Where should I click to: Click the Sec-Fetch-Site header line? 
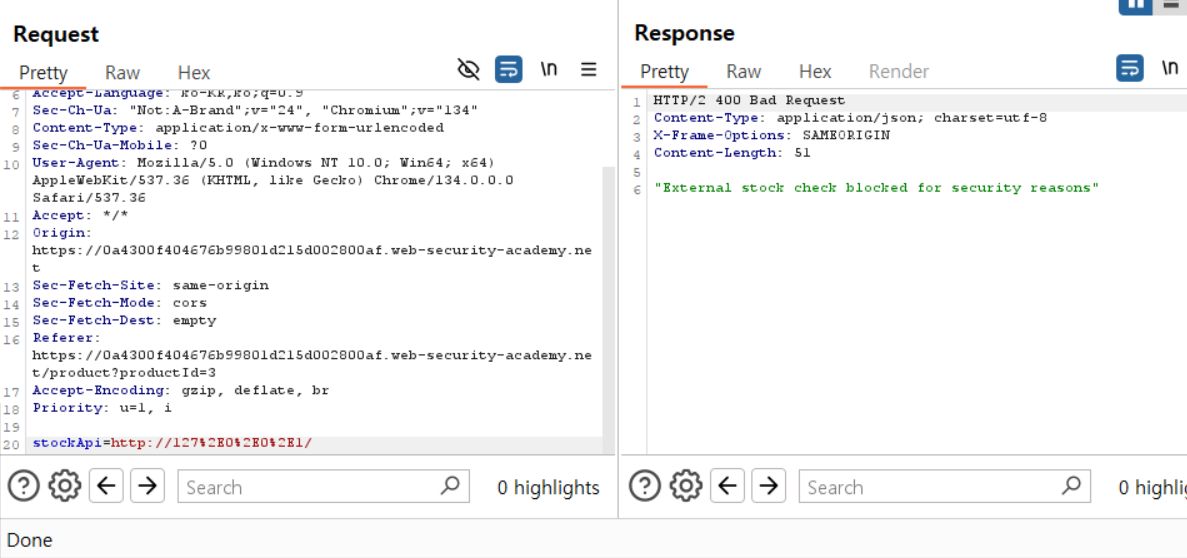(x=151, y=285)
